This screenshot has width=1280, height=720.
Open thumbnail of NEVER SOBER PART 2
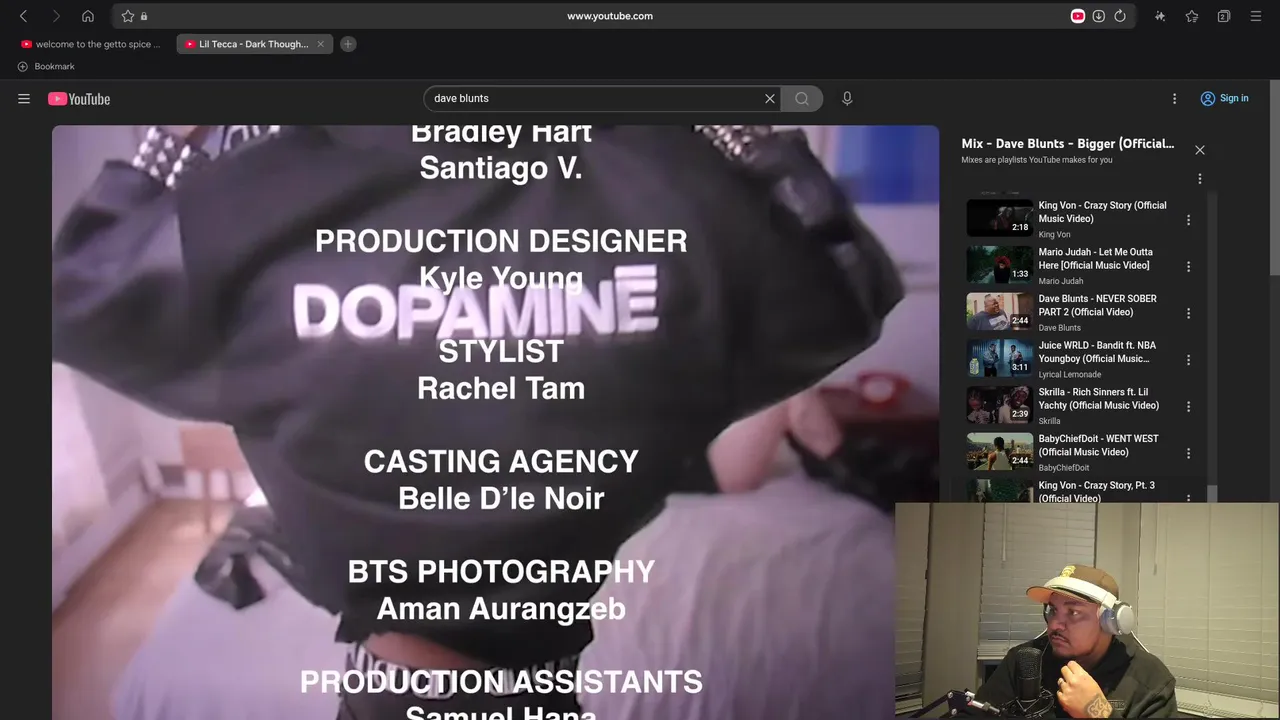999,311
